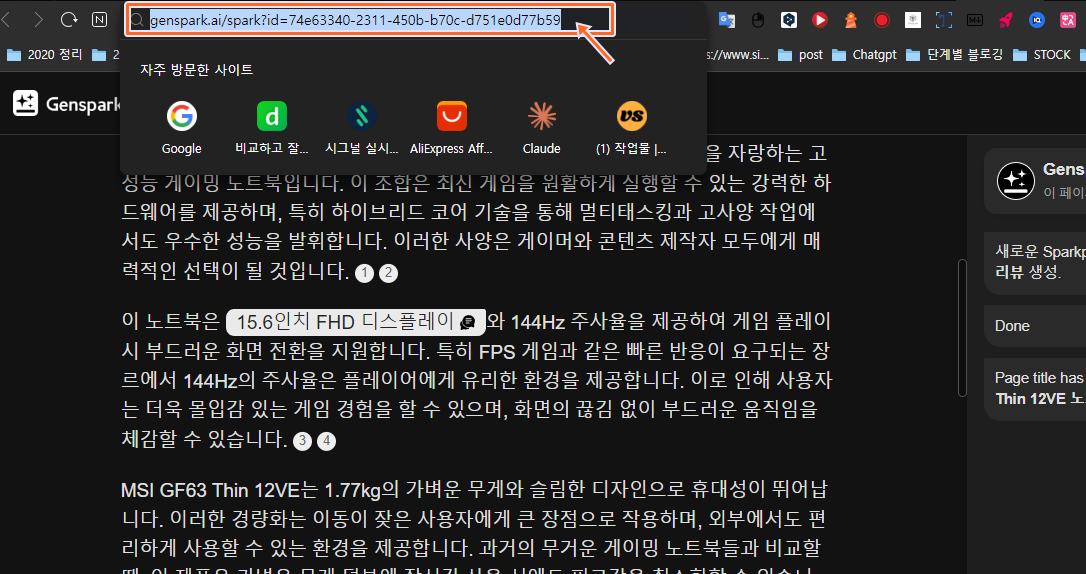Open the Naver N home icon

click(x=99, y=19)
